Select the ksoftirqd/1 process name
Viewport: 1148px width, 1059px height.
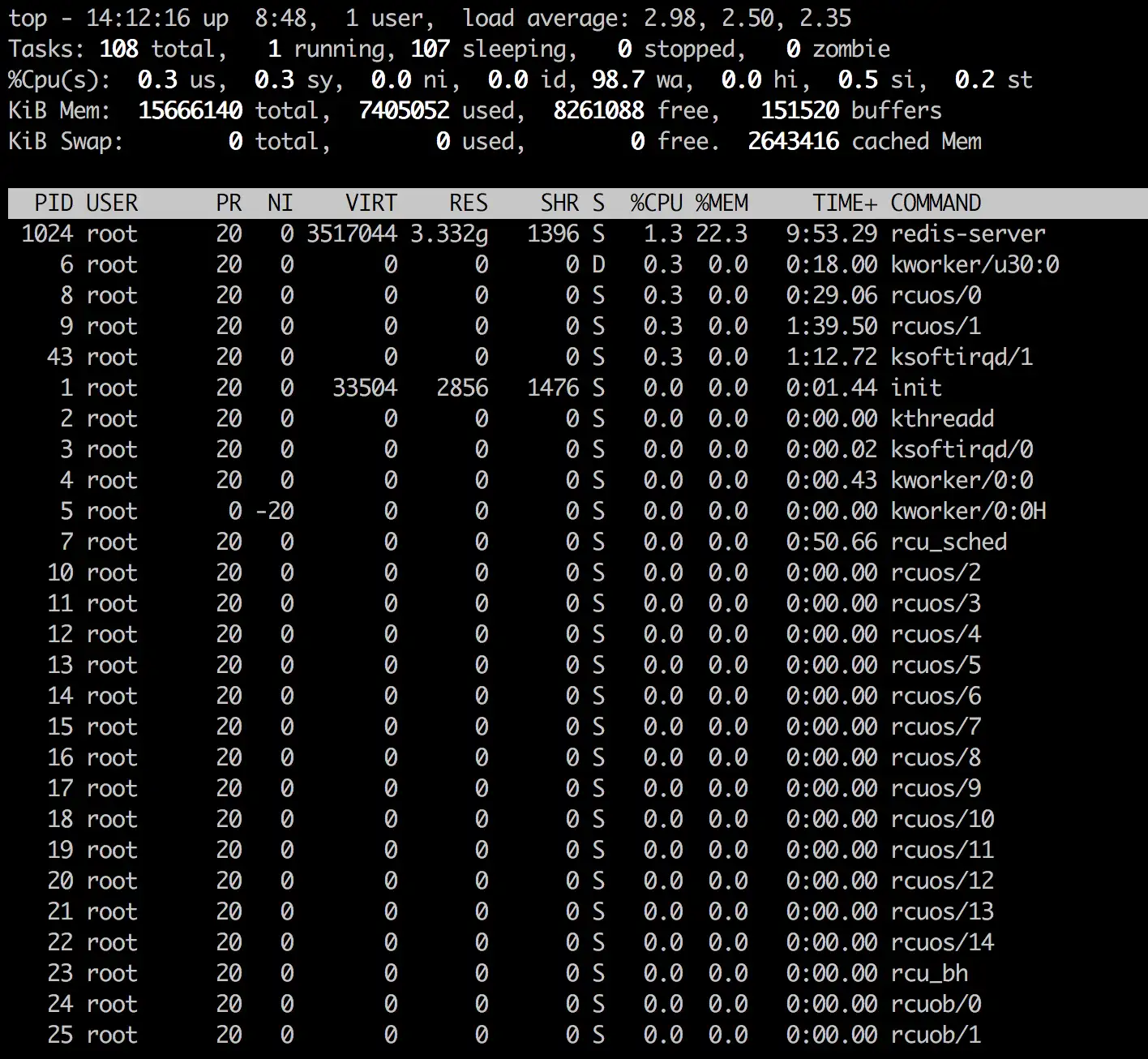point(962,357)
